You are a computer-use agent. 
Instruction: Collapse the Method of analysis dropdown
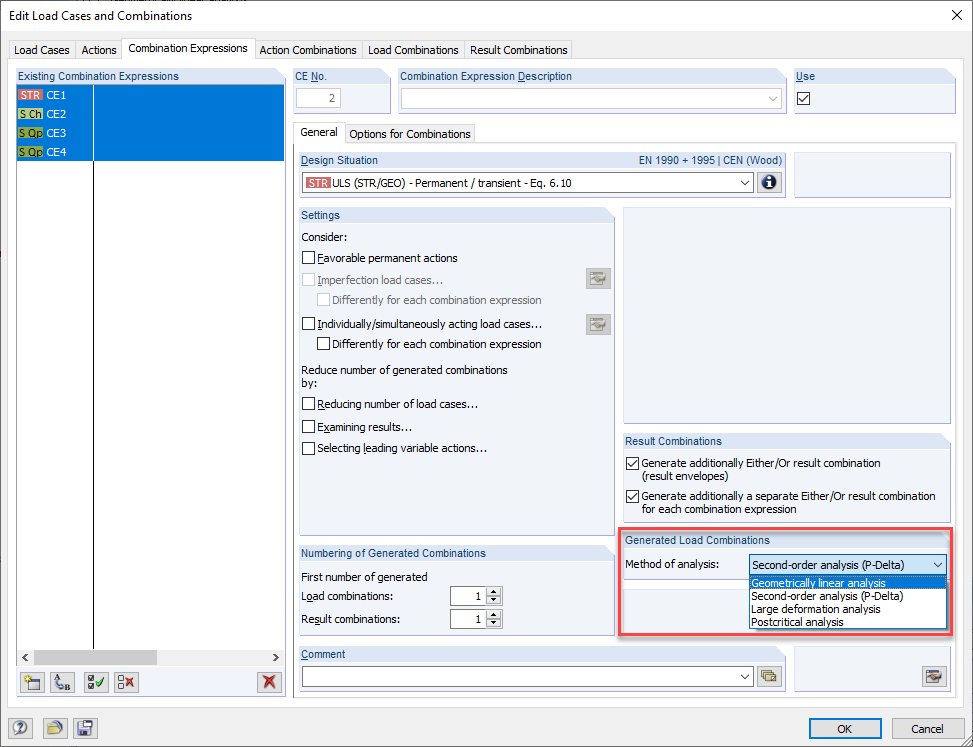938,565
